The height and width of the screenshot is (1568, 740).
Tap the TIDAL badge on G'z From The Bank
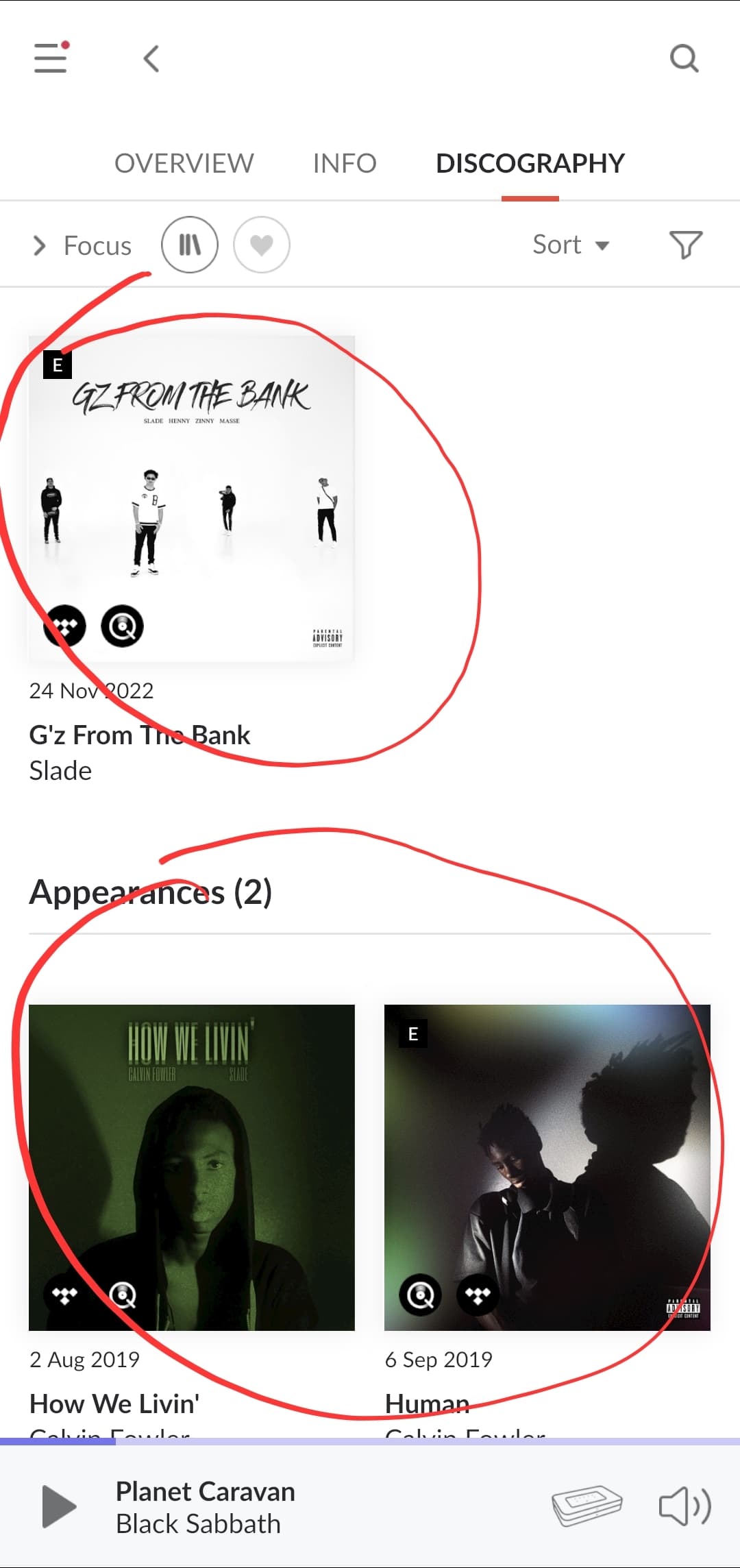[65, 626]
